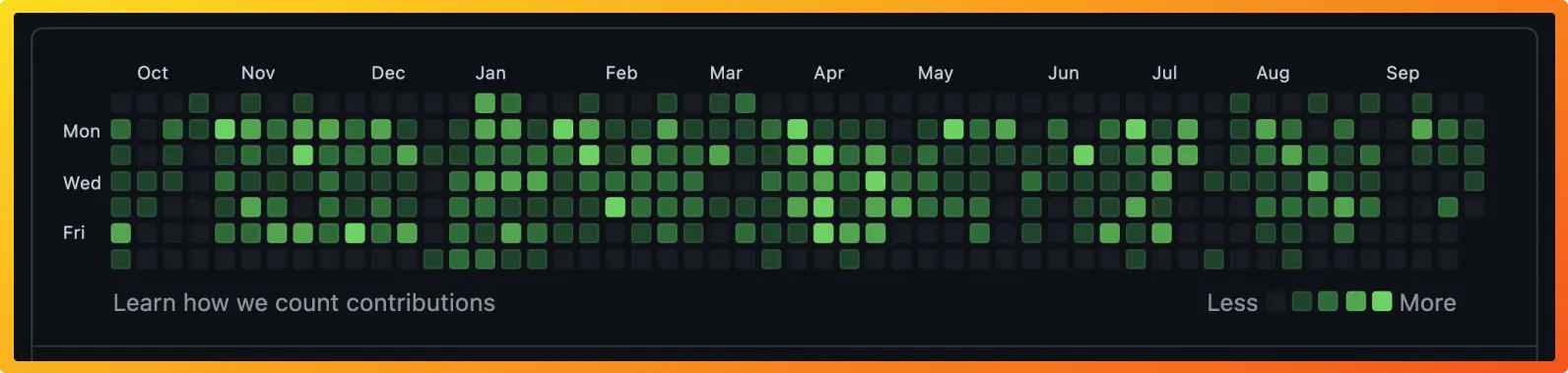Click the green contribution cell adjacent to the Mon label
The height and width of the screenshot is (373, 1568).
click(120, 129)
